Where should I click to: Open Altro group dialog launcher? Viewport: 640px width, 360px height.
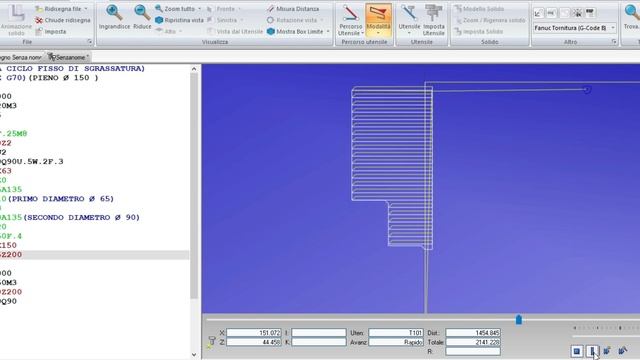pyautogui.click(x=613, y=42)
